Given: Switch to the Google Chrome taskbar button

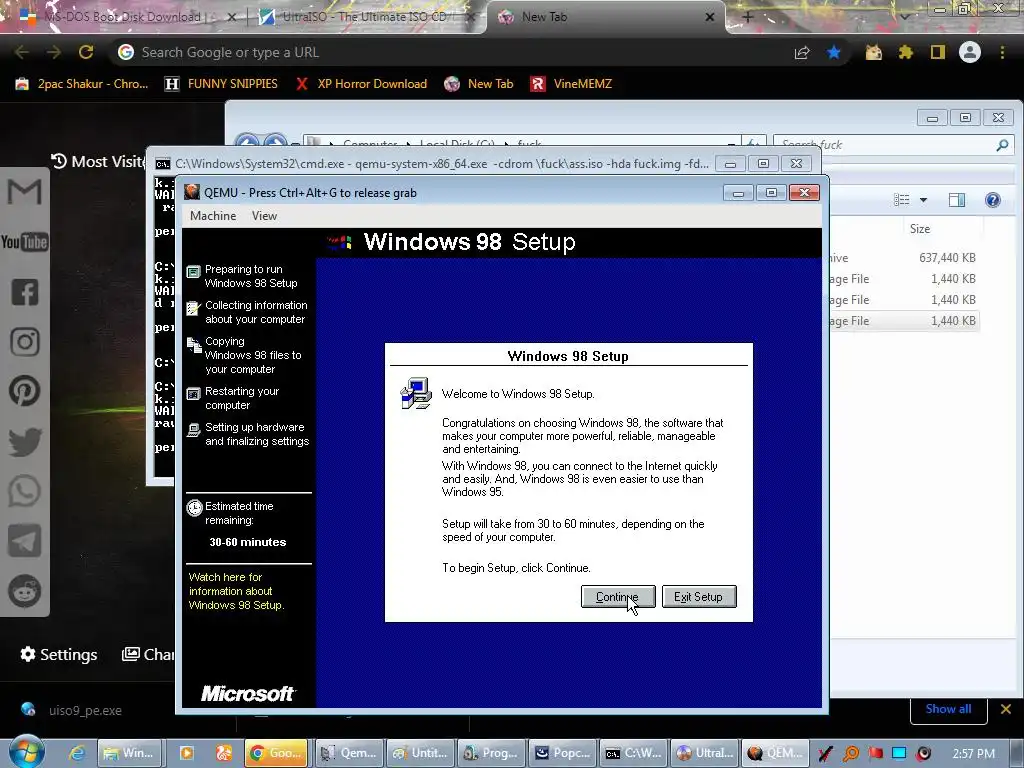Looking at the screenshot, I should coord(277,753).
